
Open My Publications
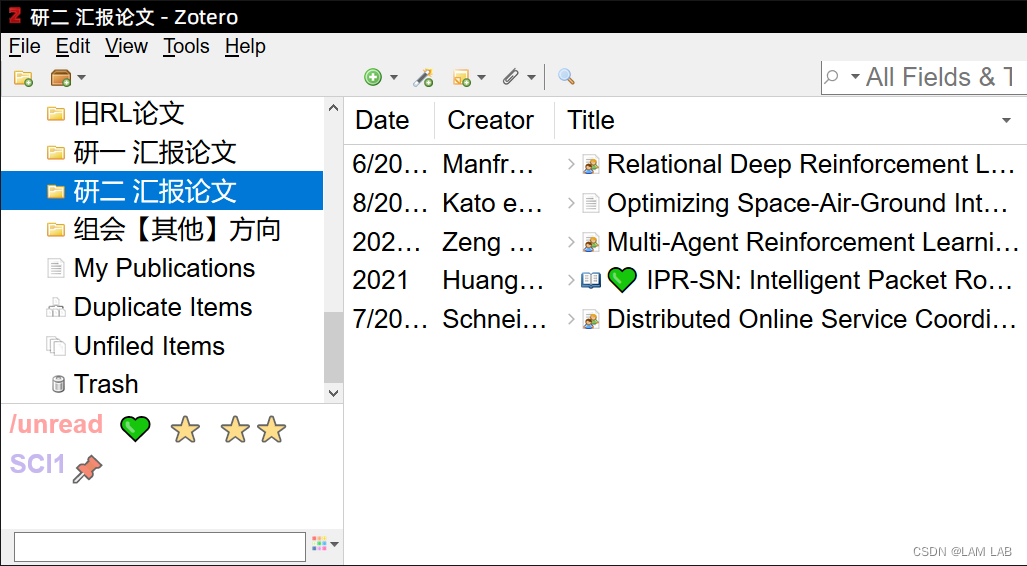(162, 268)
